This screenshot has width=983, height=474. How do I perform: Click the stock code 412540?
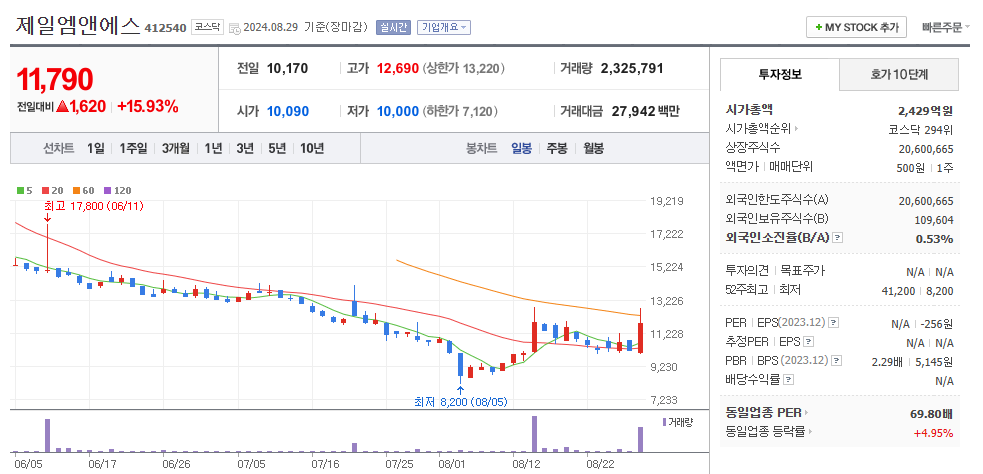[166, 28]
